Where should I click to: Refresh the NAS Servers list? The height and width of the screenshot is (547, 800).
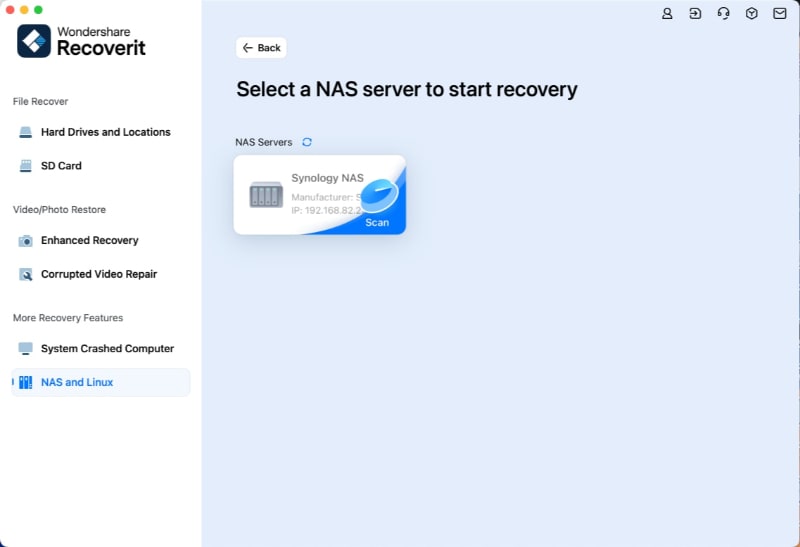pos(307,142)
